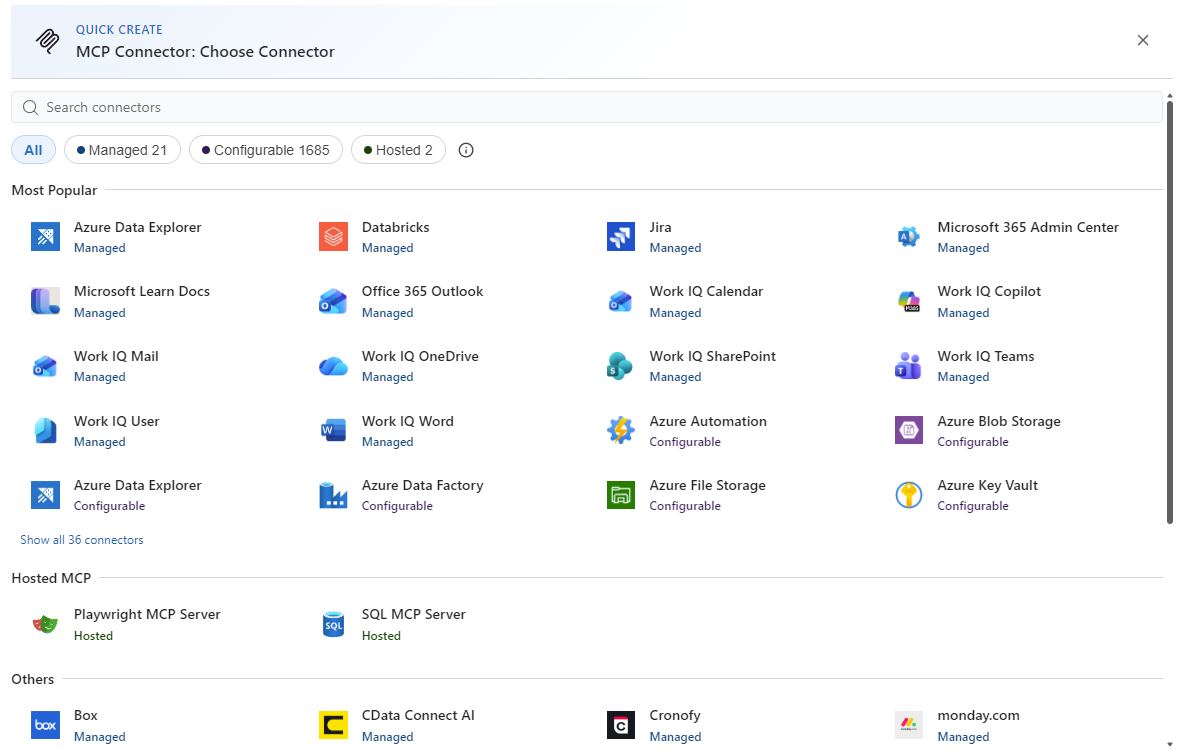
Task: Choose Azure File Storage label
Action: (707, 485)
